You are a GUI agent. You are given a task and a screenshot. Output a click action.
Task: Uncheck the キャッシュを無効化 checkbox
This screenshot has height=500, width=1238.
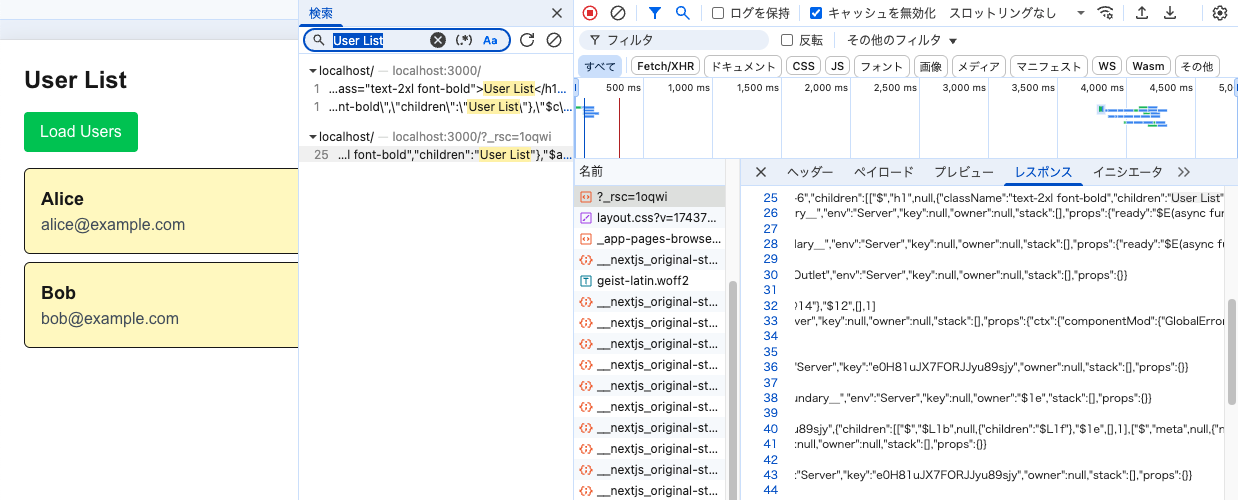coord(816,13)
